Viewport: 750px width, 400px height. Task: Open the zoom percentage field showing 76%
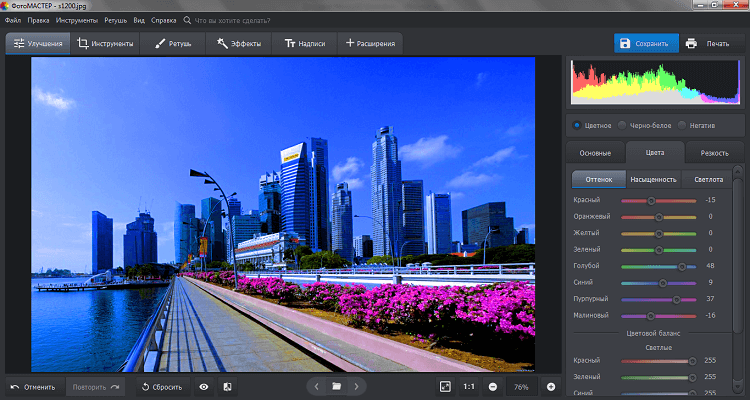point(521,386)
